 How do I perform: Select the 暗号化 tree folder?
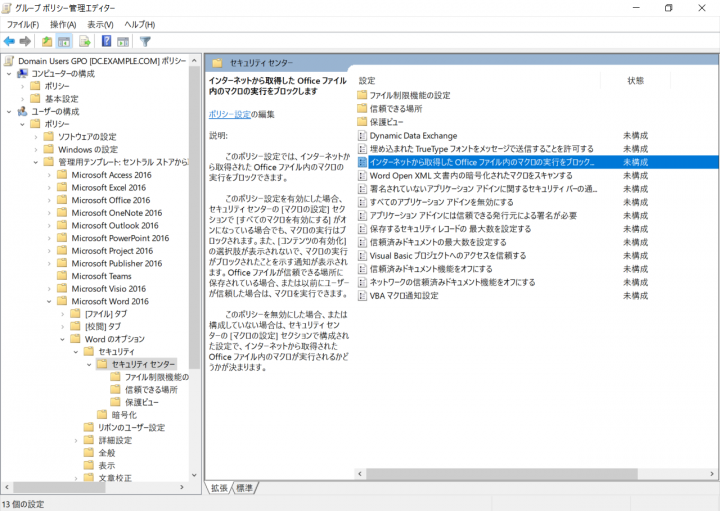124,415
